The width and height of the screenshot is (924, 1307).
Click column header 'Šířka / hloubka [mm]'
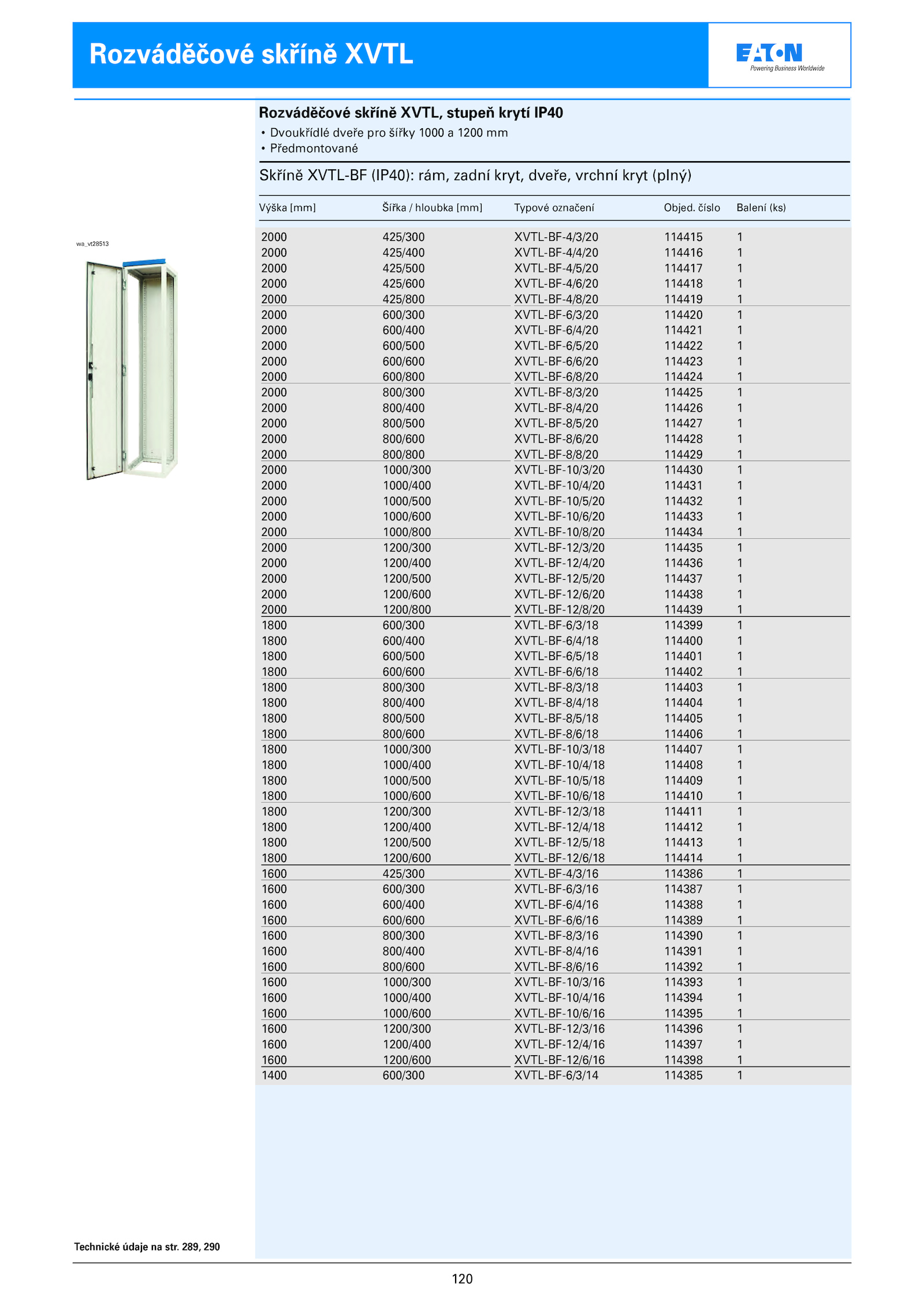432,208
